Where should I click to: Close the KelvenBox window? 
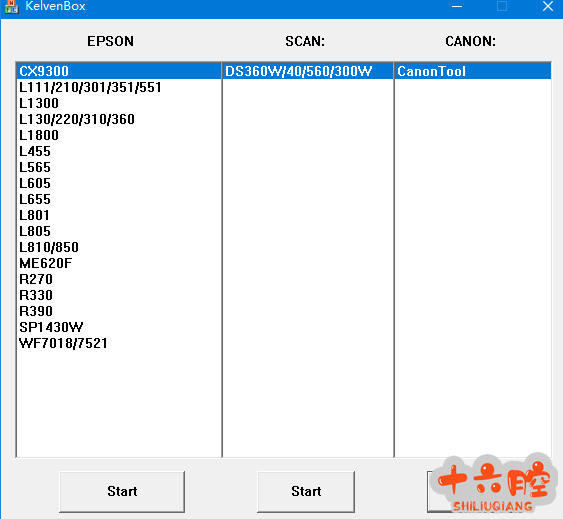pos(548,6)
